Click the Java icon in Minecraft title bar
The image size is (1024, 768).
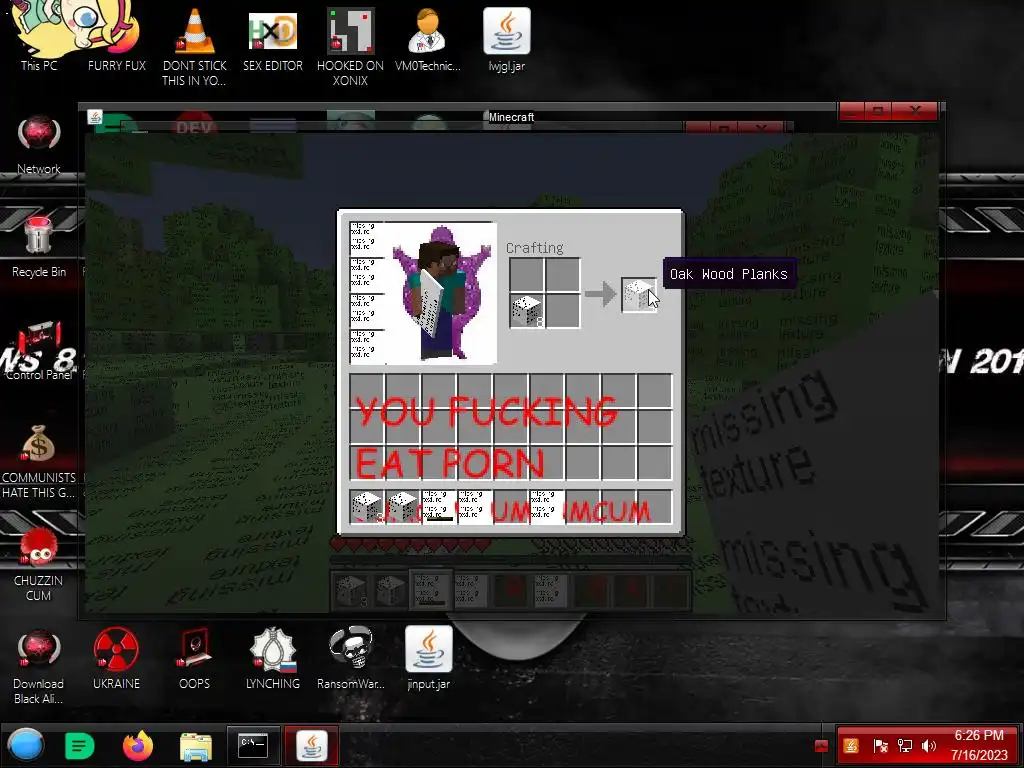[95, 117]
